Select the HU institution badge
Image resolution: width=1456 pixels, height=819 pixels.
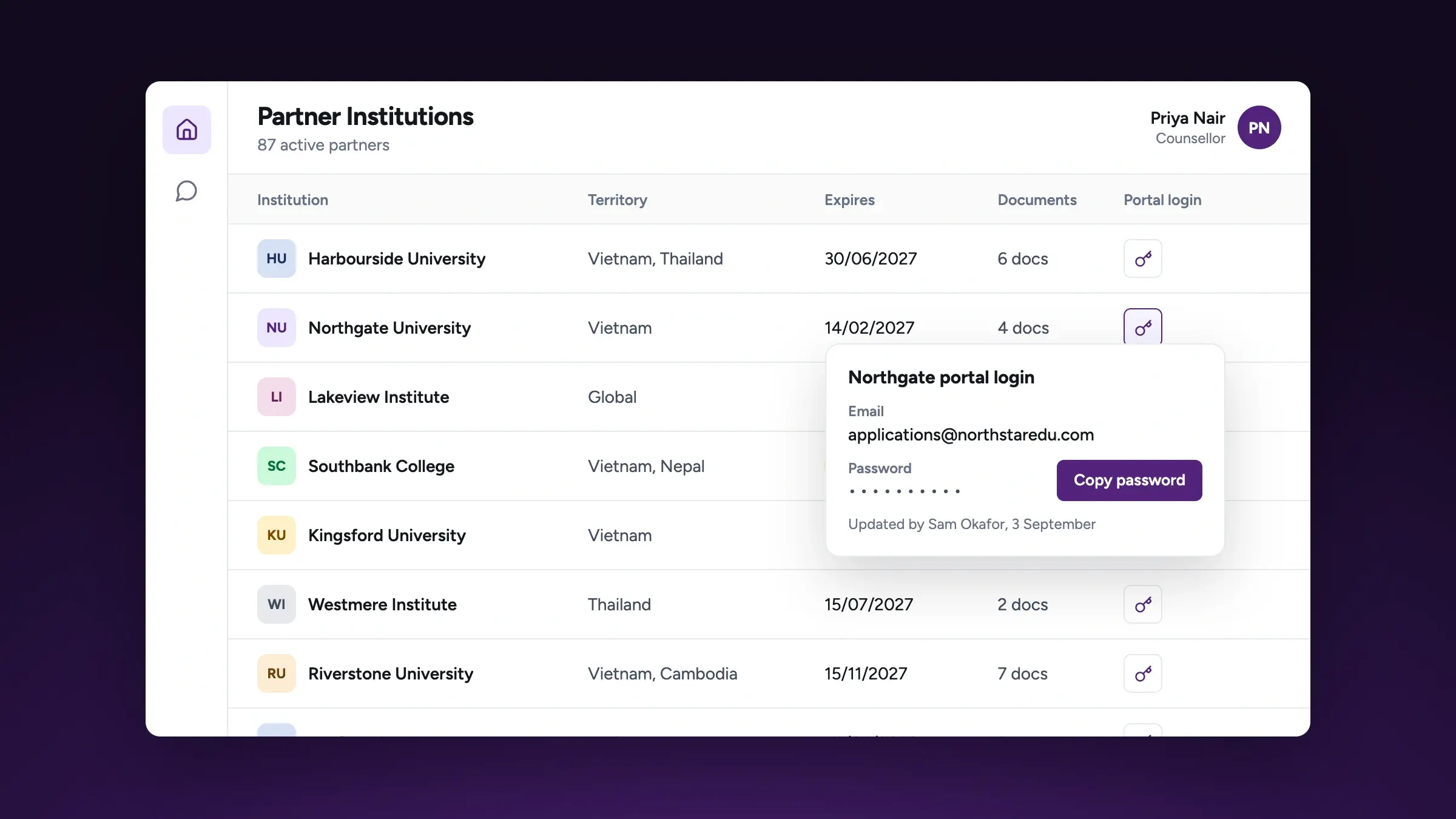coord(277,258)
